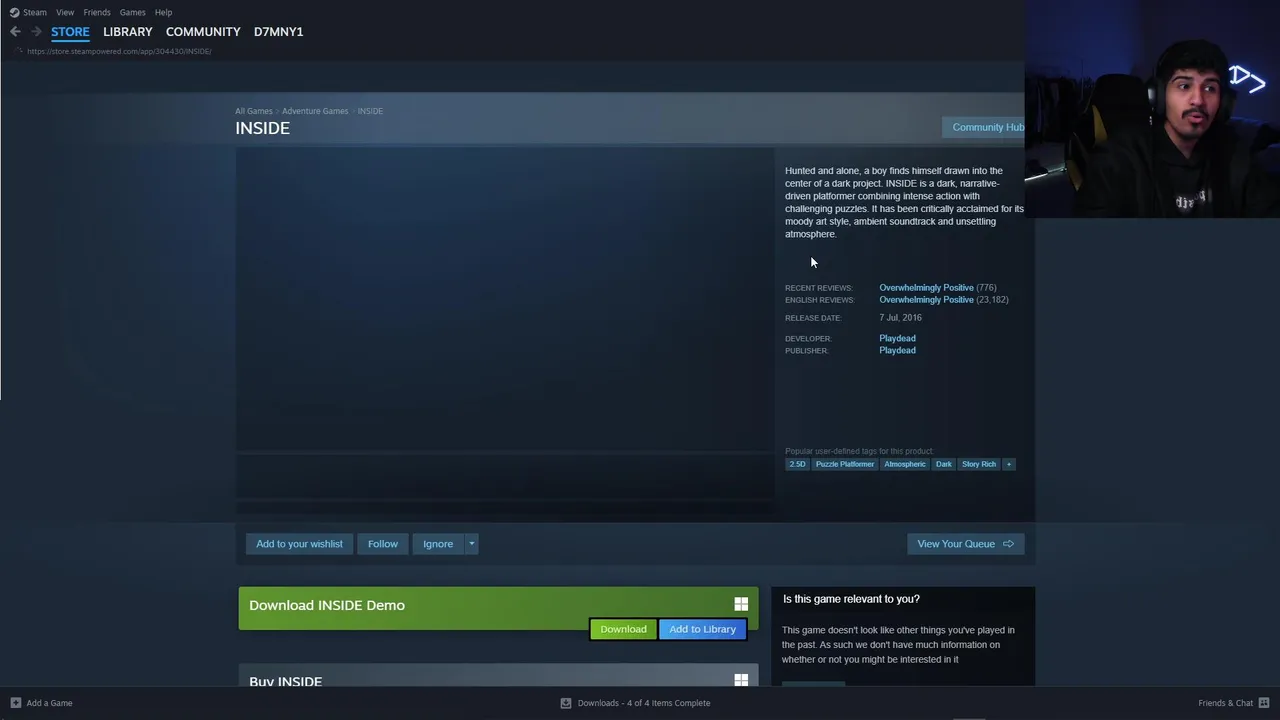
Task: Click the Follow button
Action: pos(383,544)
